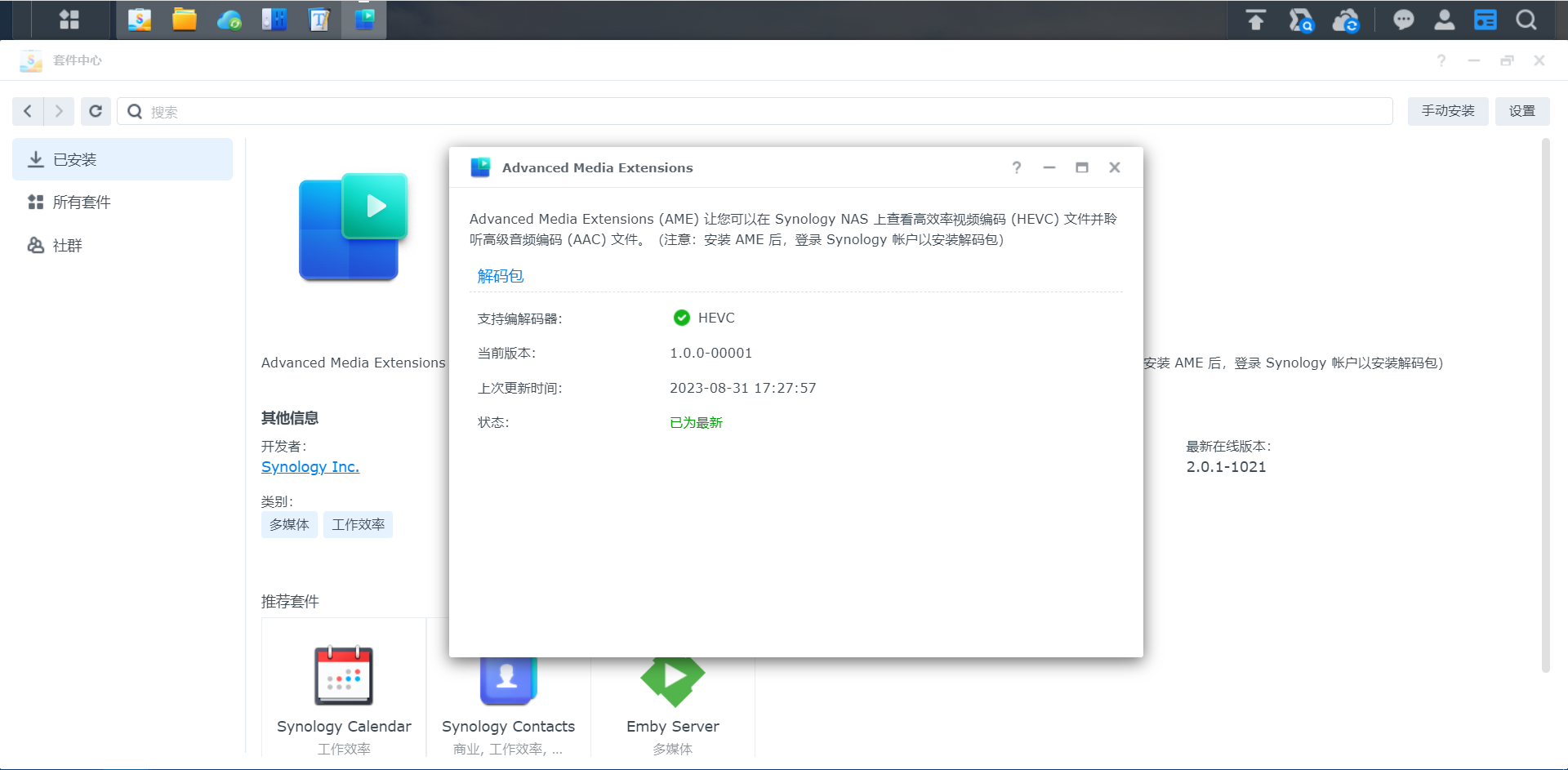Click the 多媒体 category tag
Image resolution: width=1568 pixels, height=770 pixels.
click(289, 524)
